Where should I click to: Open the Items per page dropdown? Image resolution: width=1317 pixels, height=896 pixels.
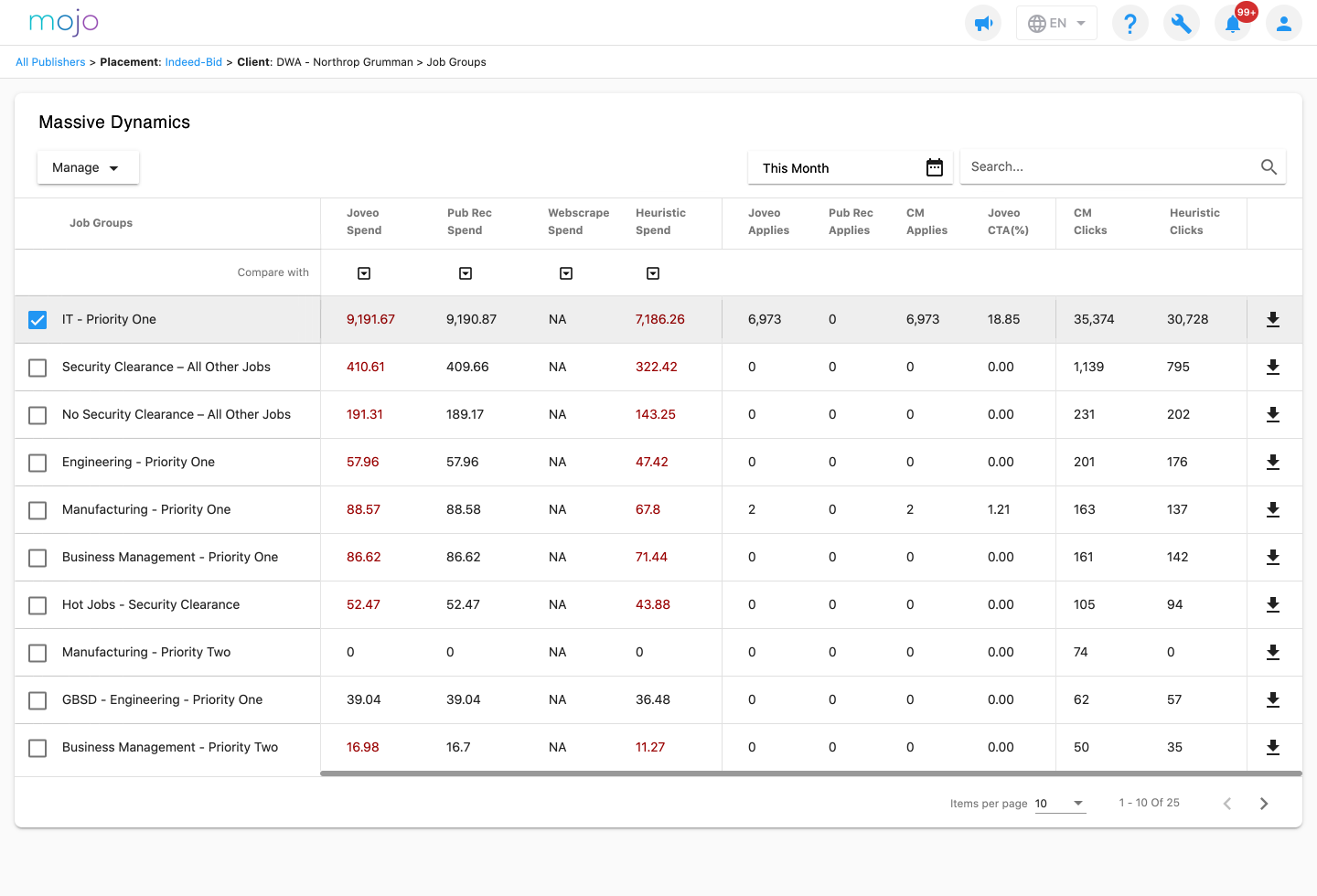pos(1060,804)
